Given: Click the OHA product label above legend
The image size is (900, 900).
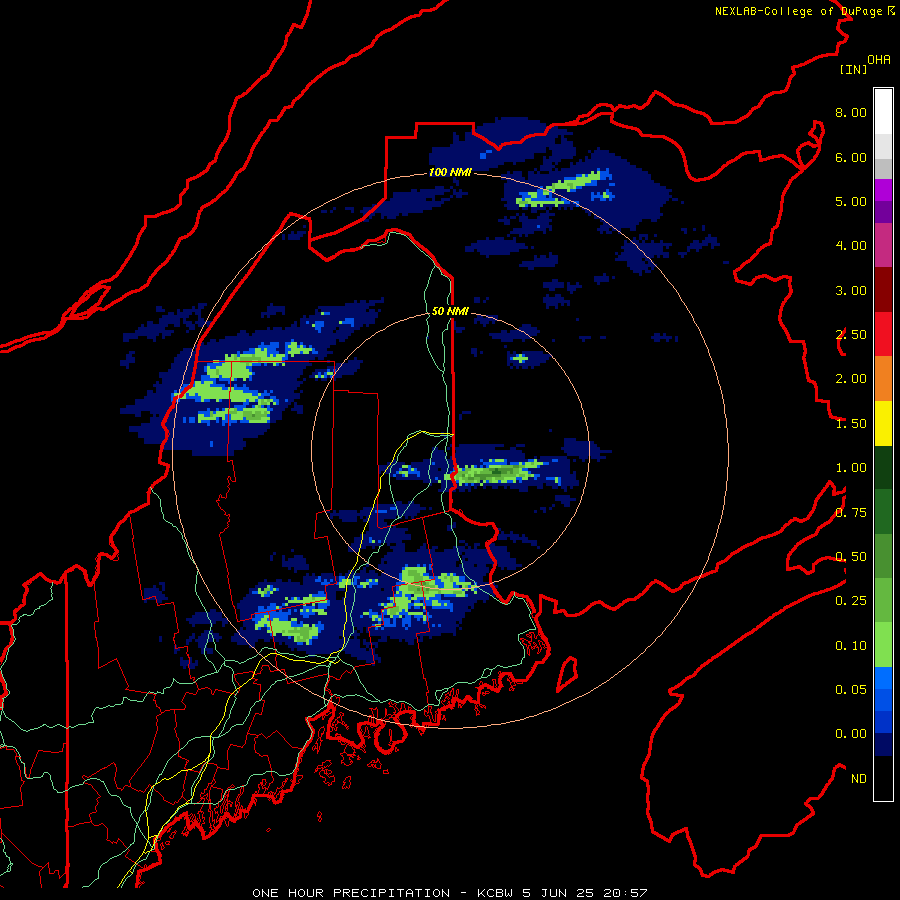Looking at the screenshot, I should [879, 59].
